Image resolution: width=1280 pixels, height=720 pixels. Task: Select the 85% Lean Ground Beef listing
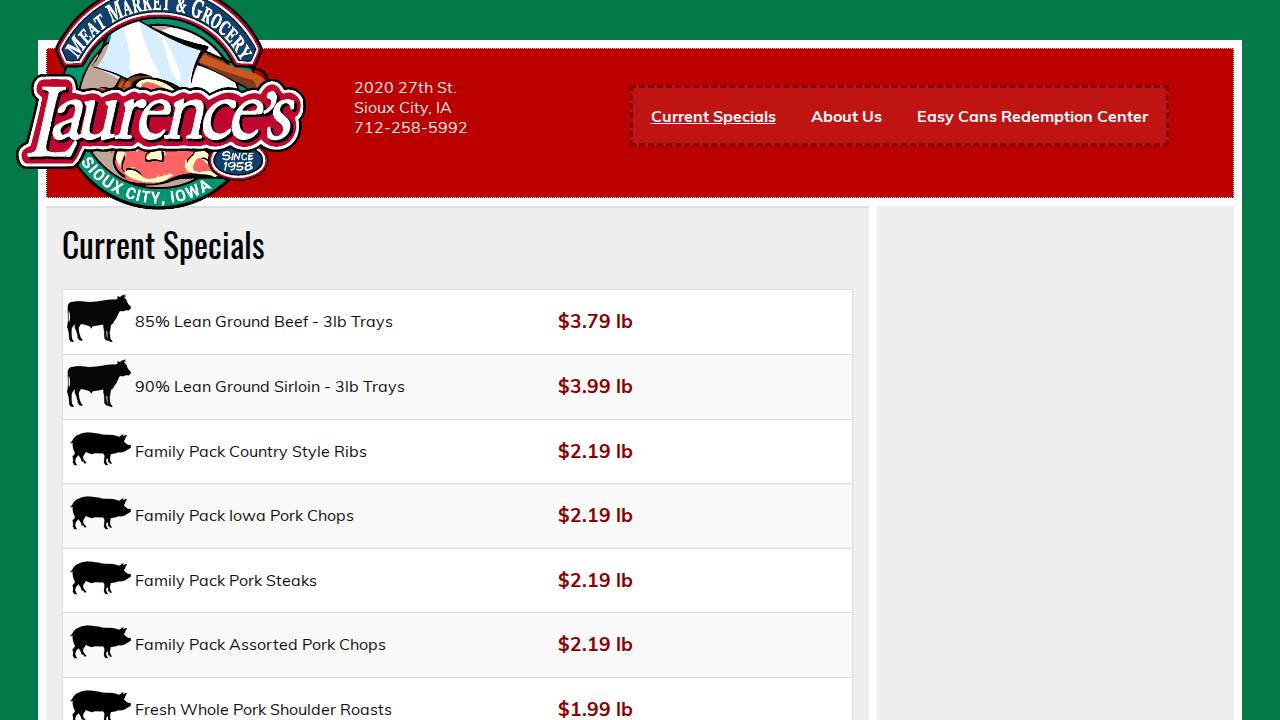(x=264, y=321)
